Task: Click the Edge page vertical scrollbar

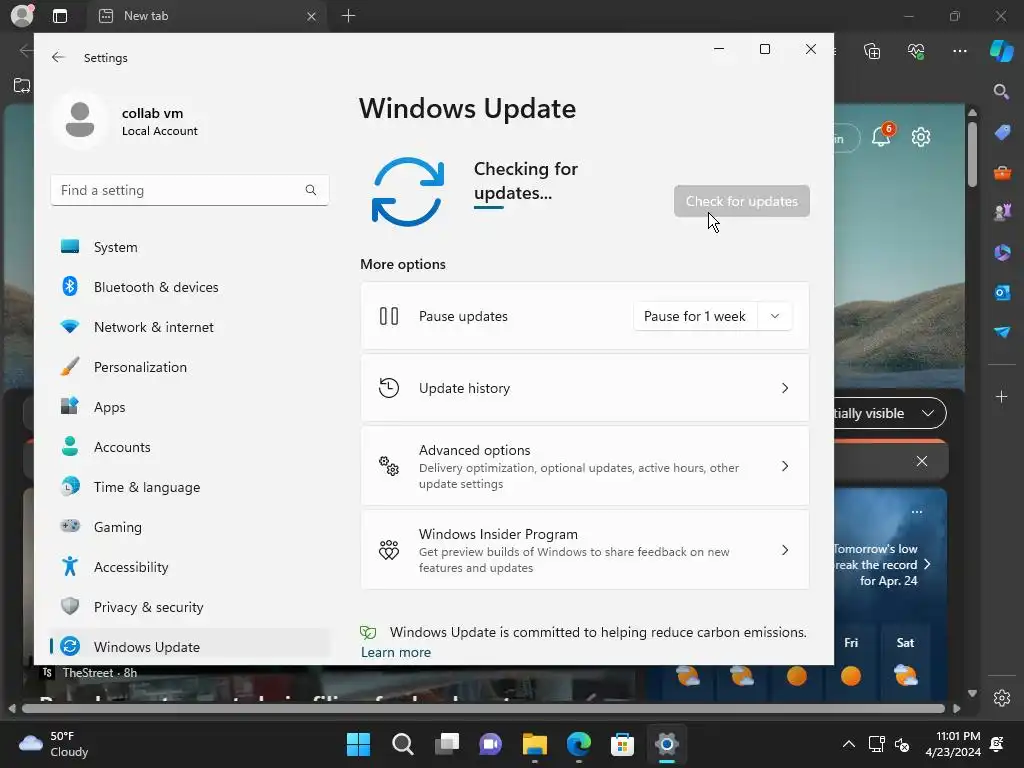Action: point(972,153)
